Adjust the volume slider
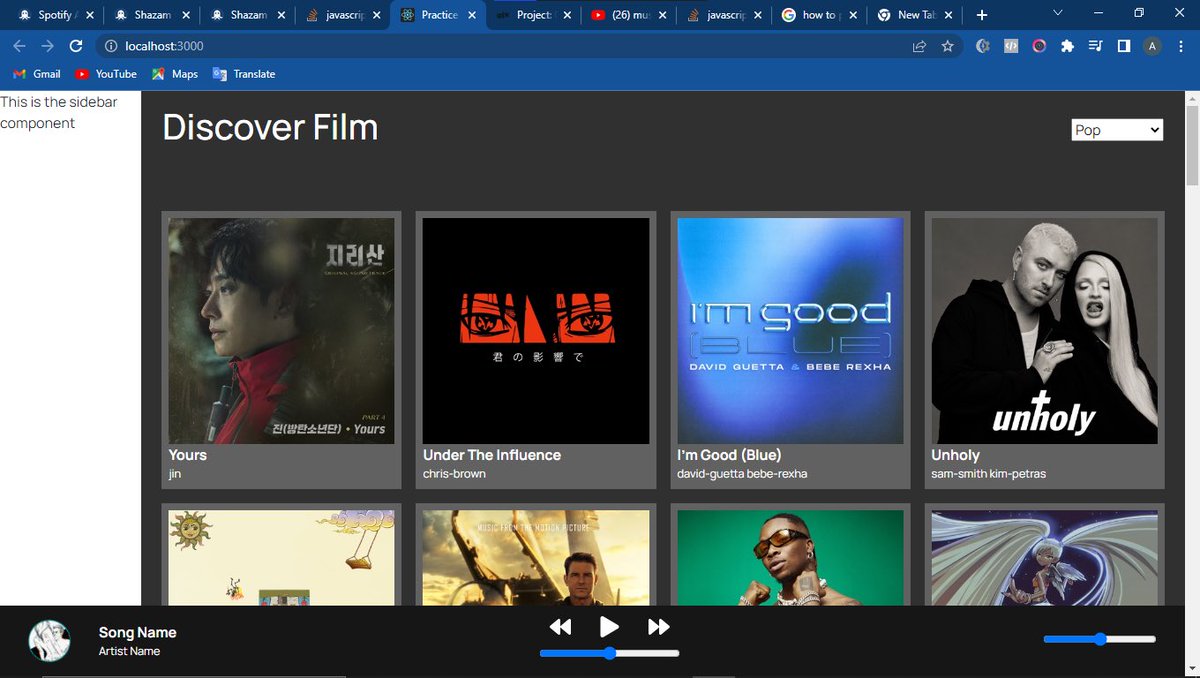Viewport: 1200px width, 678px height. (1100, 639)
